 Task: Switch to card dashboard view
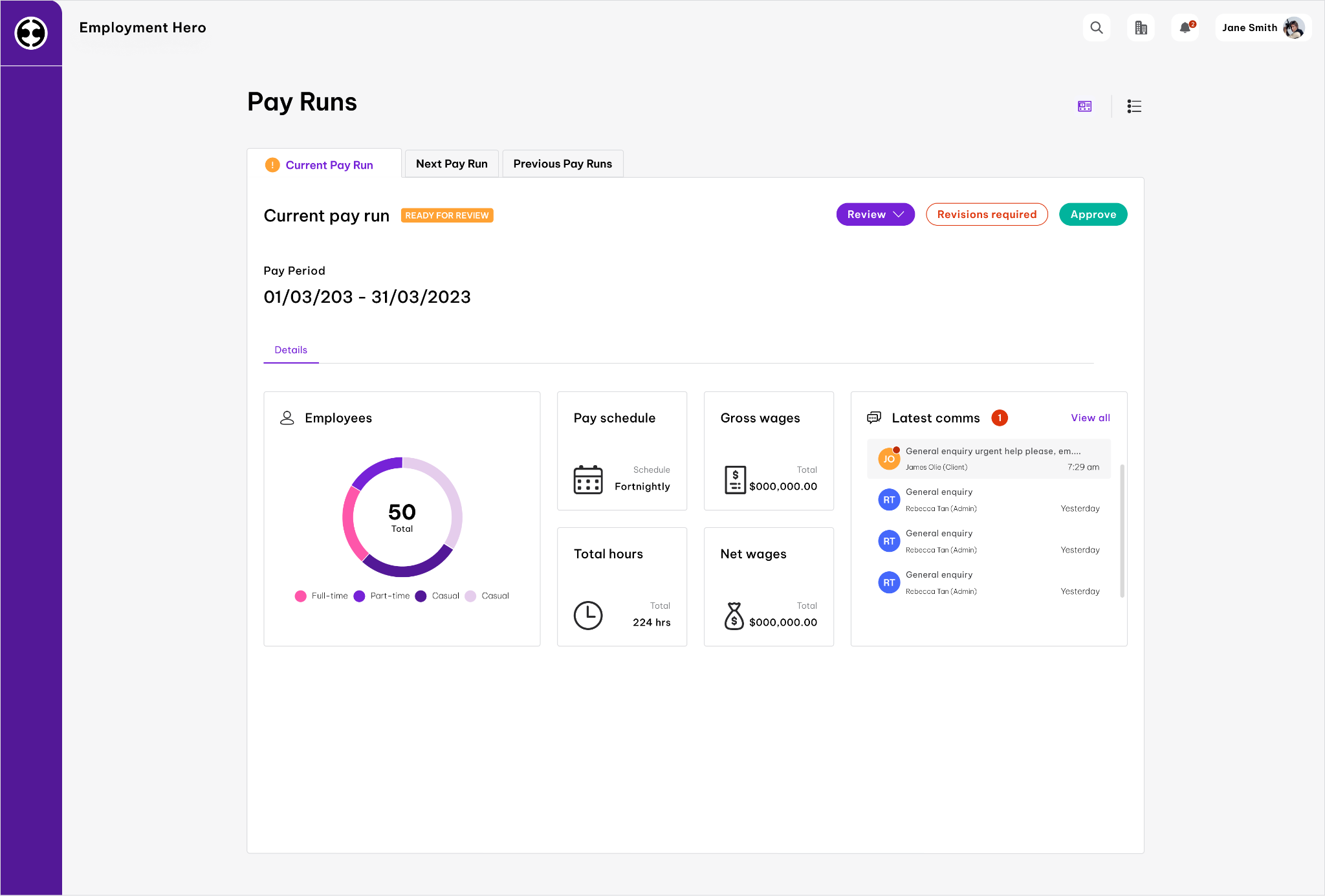(x=1085, y=106)
